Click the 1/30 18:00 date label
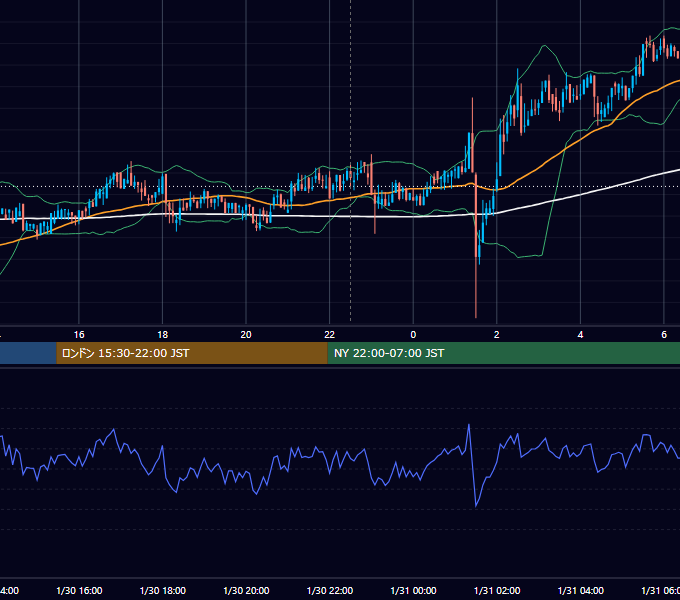The height and width of the screenshot is (600, 680). click(163, 590)
